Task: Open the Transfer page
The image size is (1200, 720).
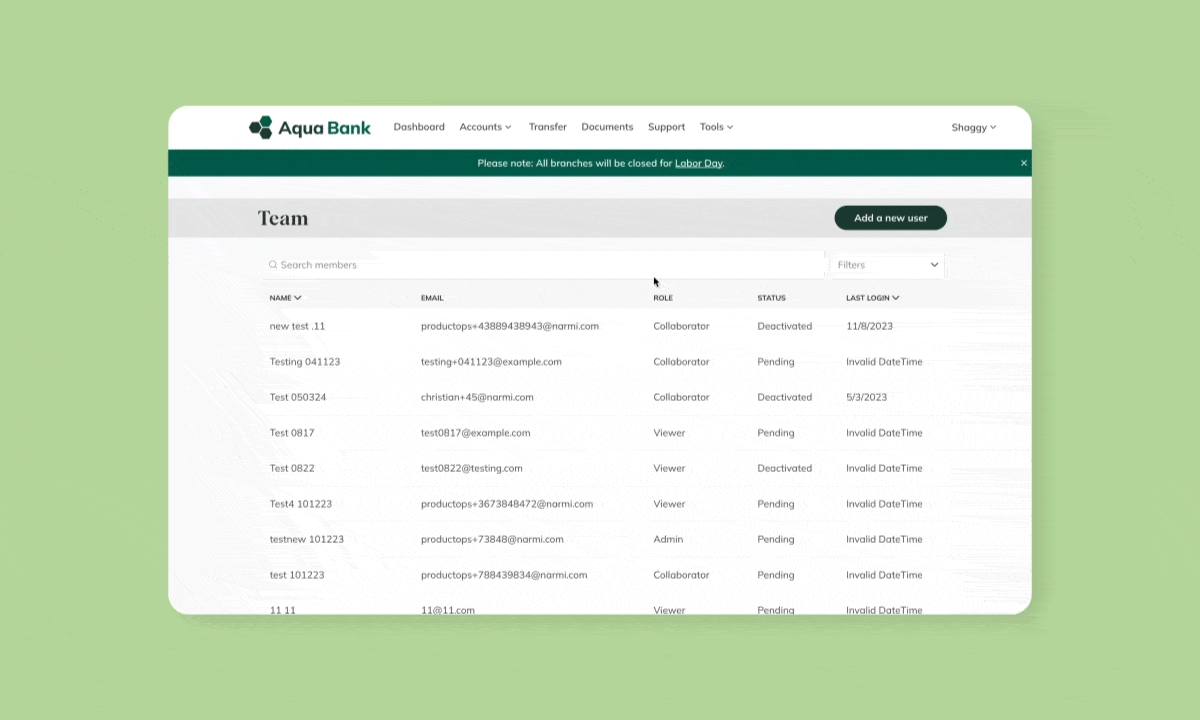Action: [x=547, y=127]
